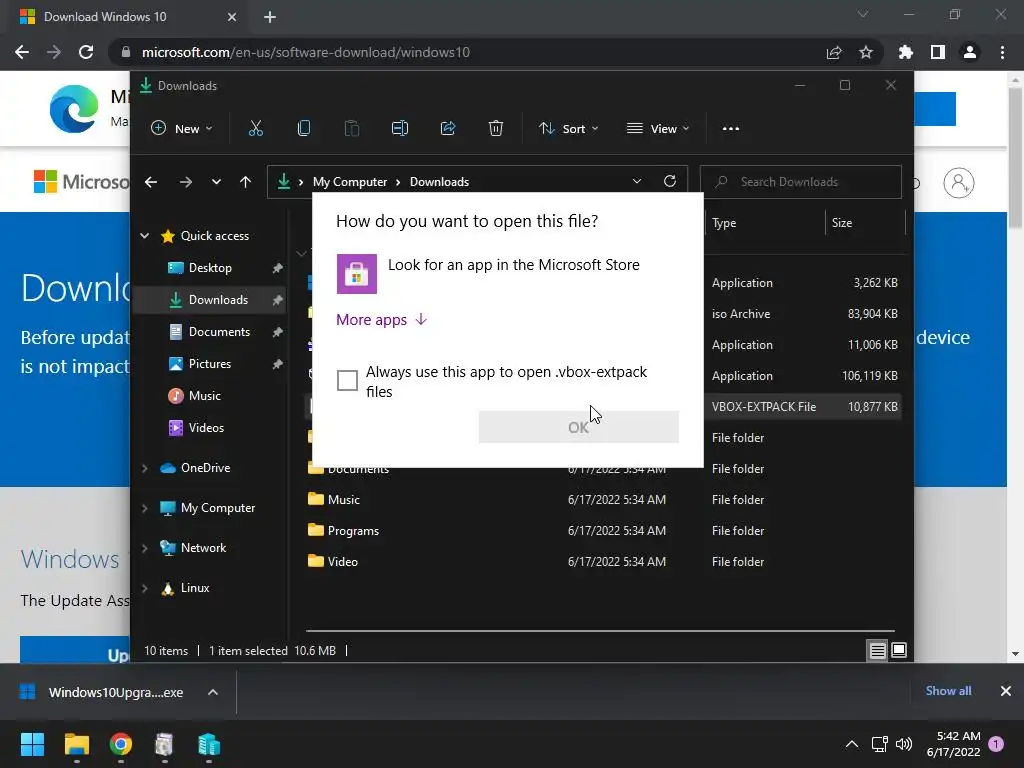The width and height of the screenshot is (1024, 768).
Task: Open Chrome side panel icon
Action: 938,52
